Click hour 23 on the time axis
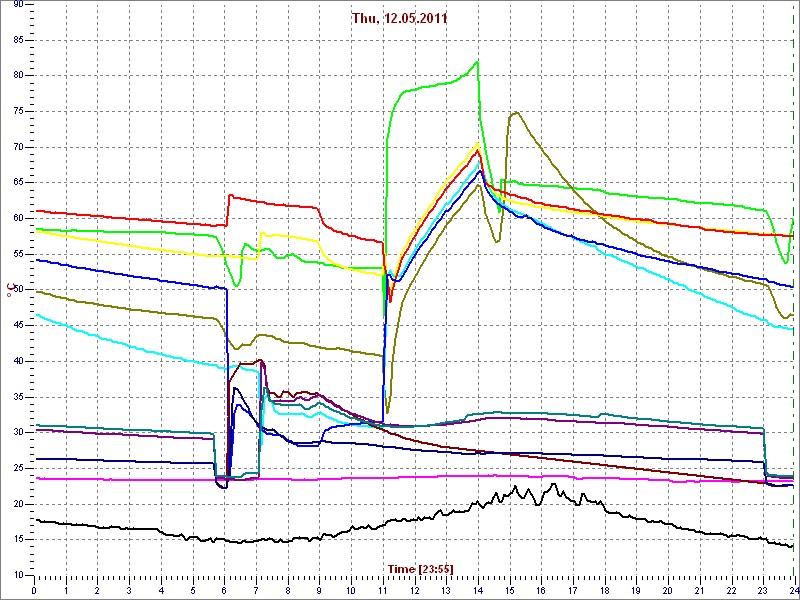800x600 pixels. [762, 590]
